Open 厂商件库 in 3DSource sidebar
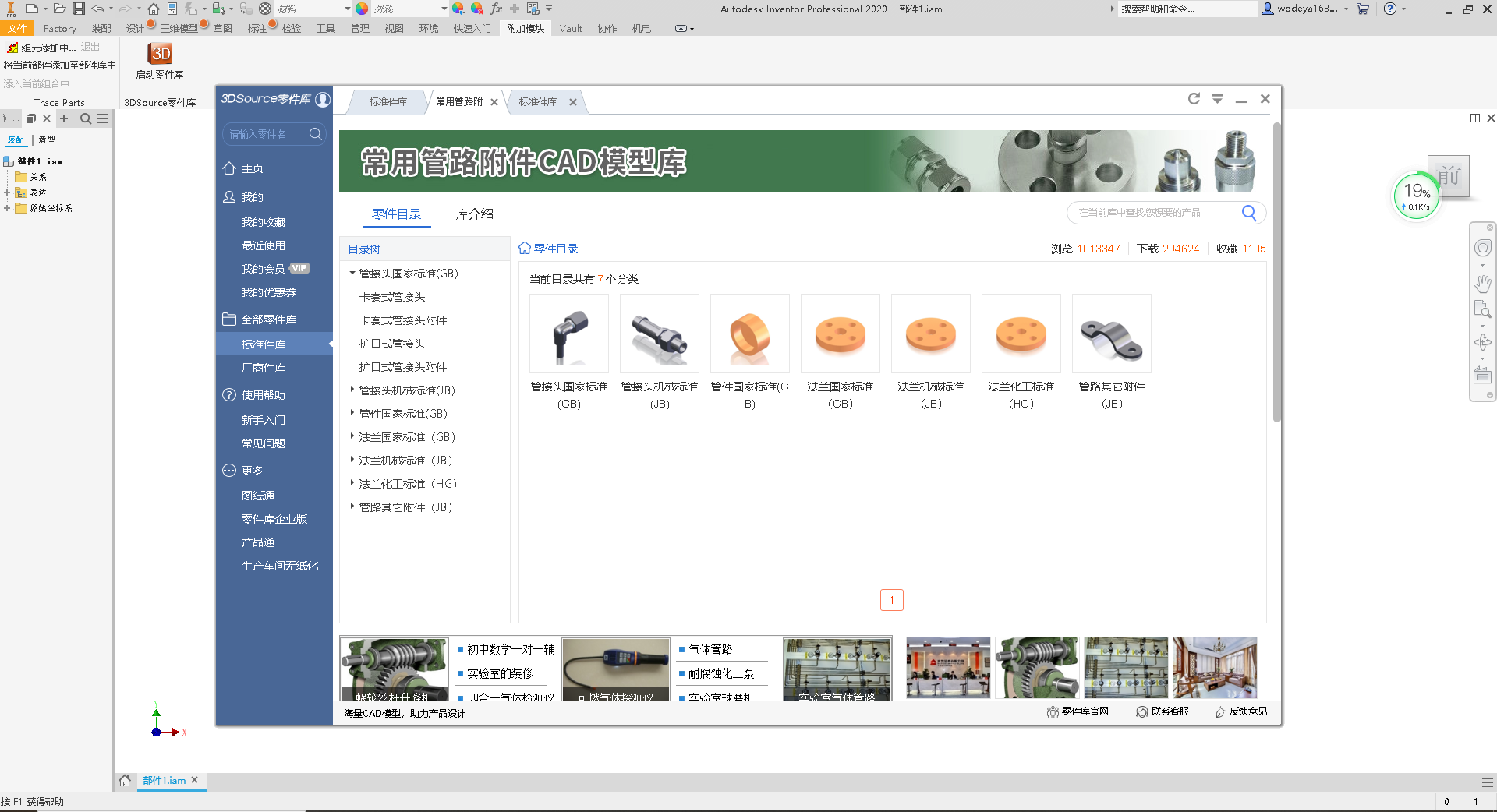Screen dimensions: 1497x812 click(x=264, y=368)
